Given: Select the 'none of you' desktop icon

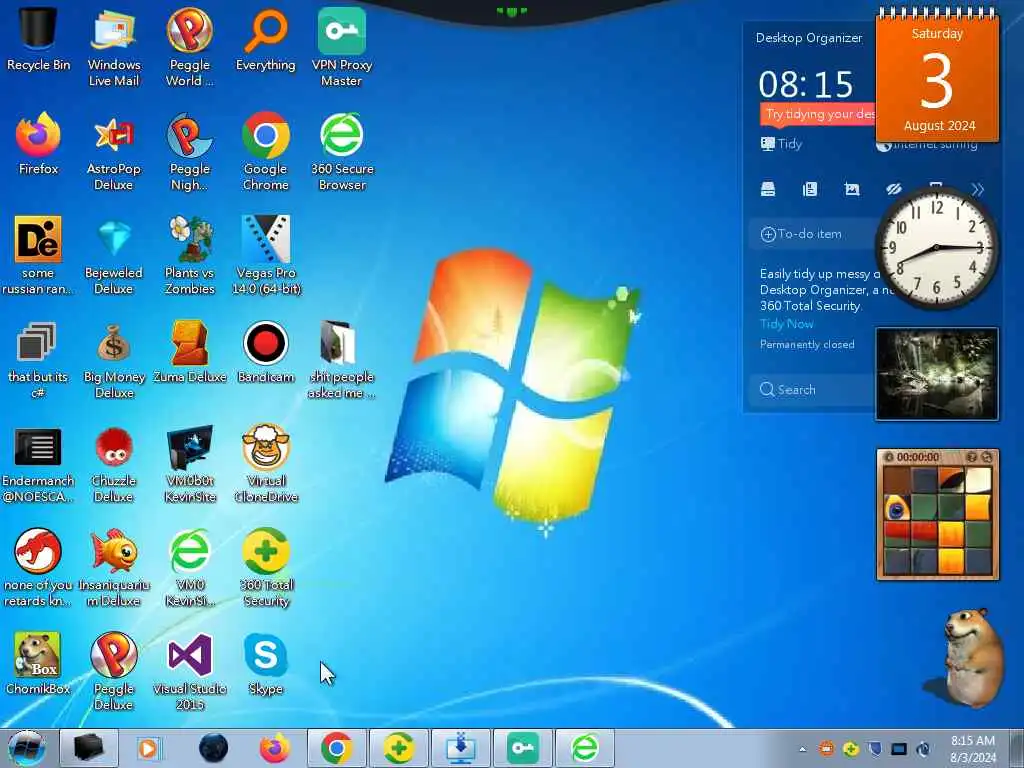Looking at the screenshot, I should (38, 567).
